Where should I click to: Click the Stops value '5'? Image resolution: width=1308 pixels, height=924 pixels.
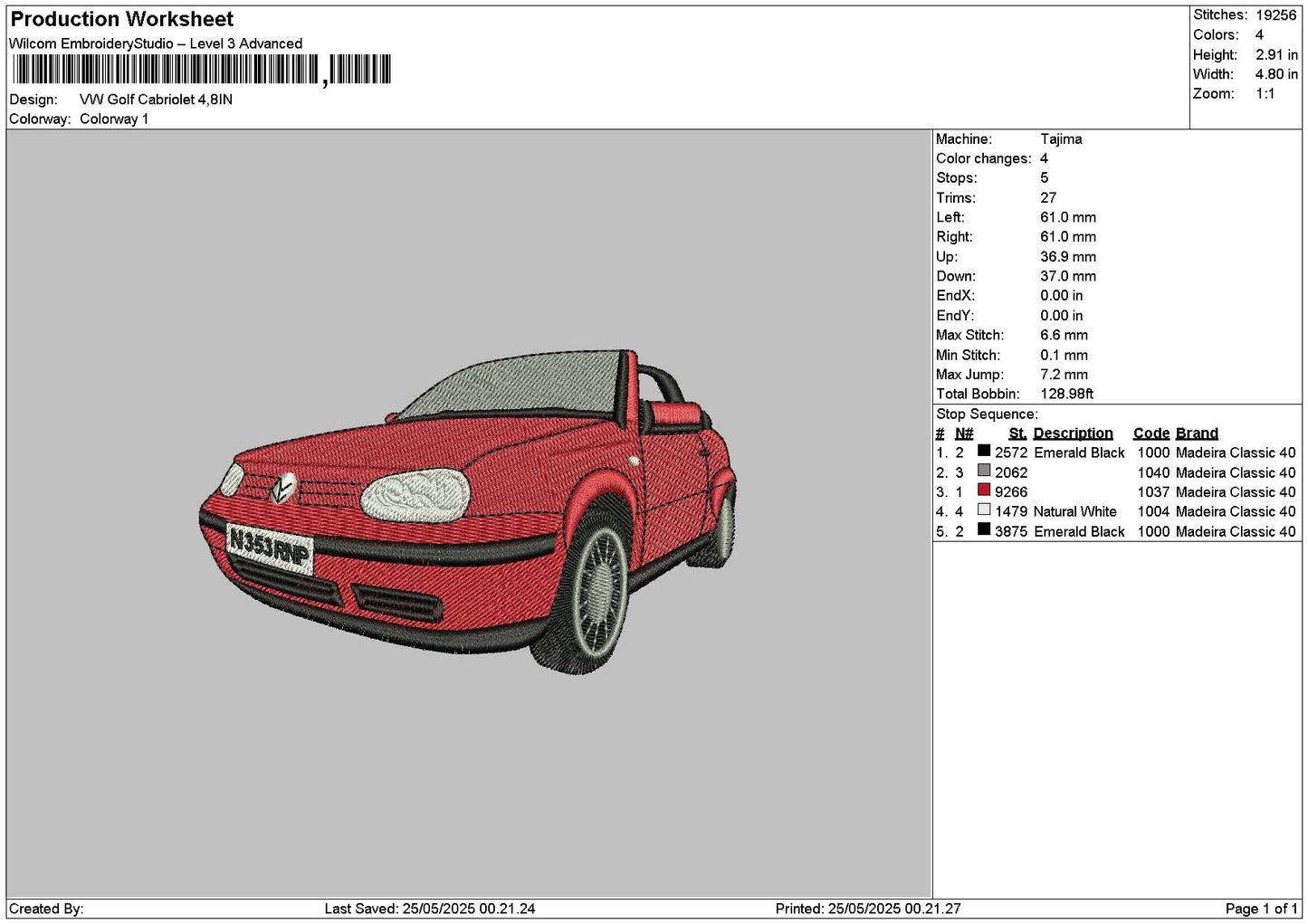coord(1045,178)
